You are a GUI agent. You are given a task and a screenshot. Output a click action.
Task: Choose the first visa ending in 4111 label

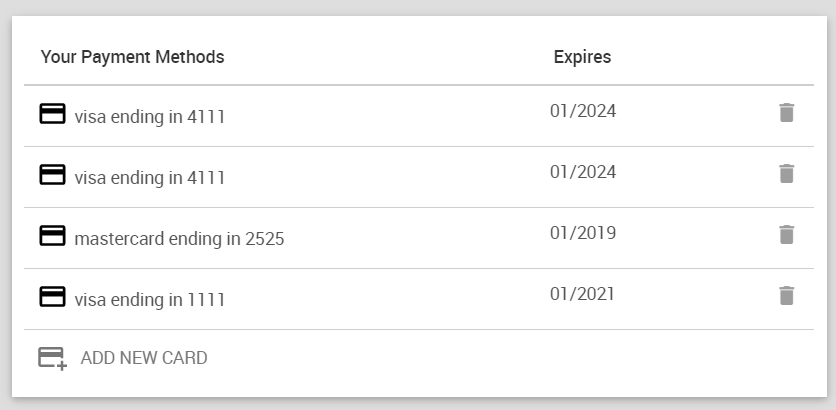(150, 117)
